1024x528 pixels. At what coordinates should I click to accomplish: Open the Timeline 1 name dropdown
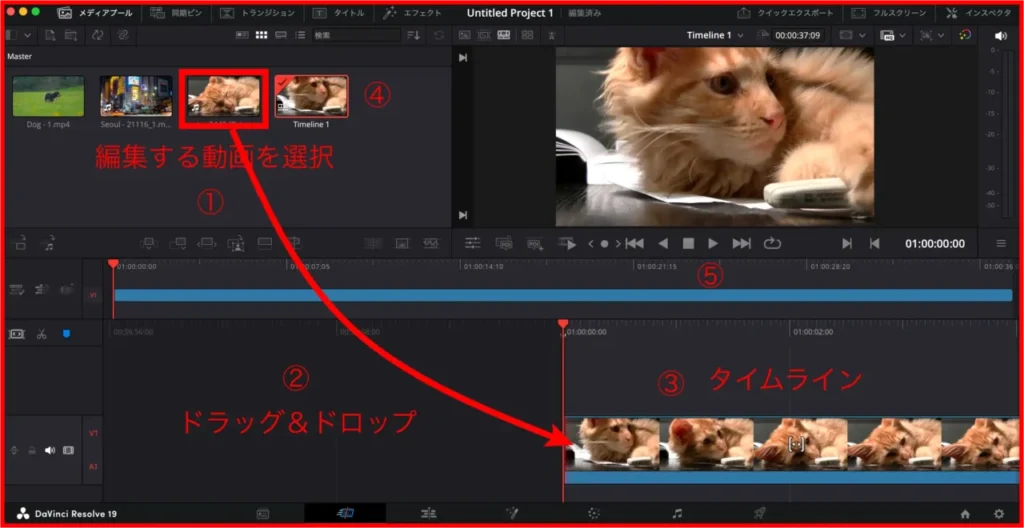click(x=714, y=35)
